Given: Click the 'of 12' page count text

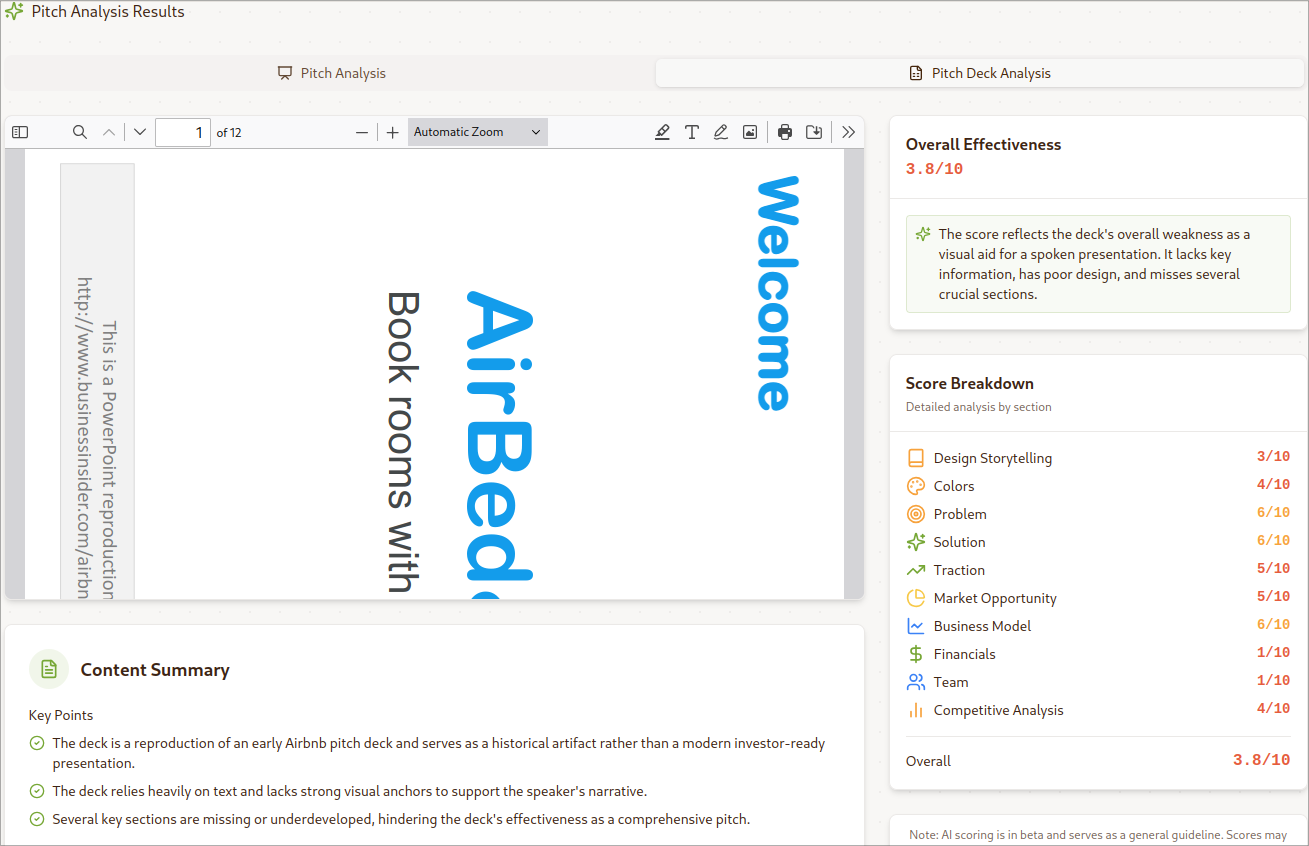Looking at the screenshot, I should [x=229, y=132].
